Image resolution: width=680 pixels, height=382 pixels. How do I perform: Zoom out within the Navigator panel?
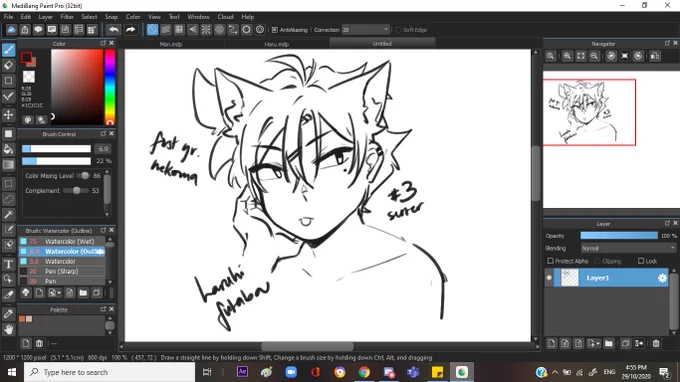tap(594, 56)
